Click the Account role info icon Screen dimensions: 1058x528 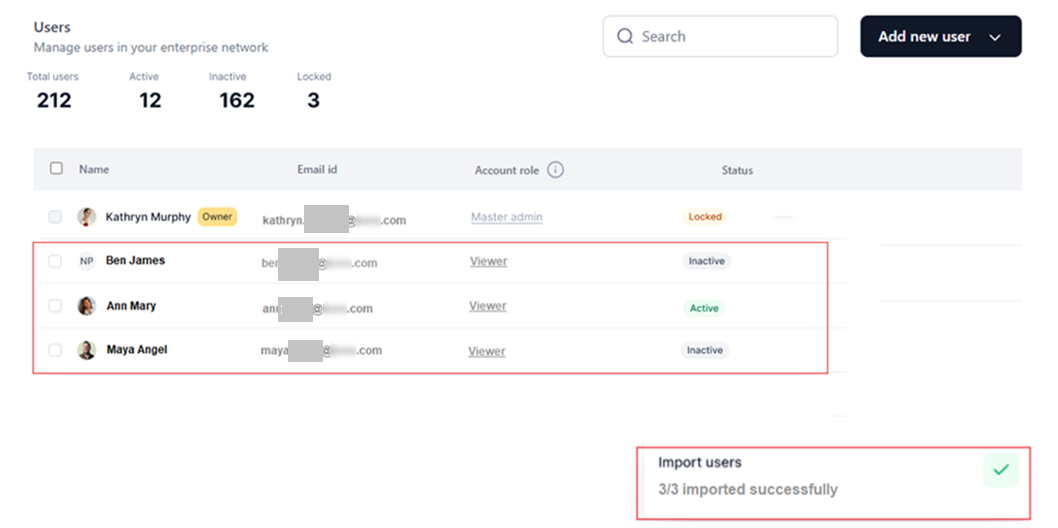pos(555,170)
